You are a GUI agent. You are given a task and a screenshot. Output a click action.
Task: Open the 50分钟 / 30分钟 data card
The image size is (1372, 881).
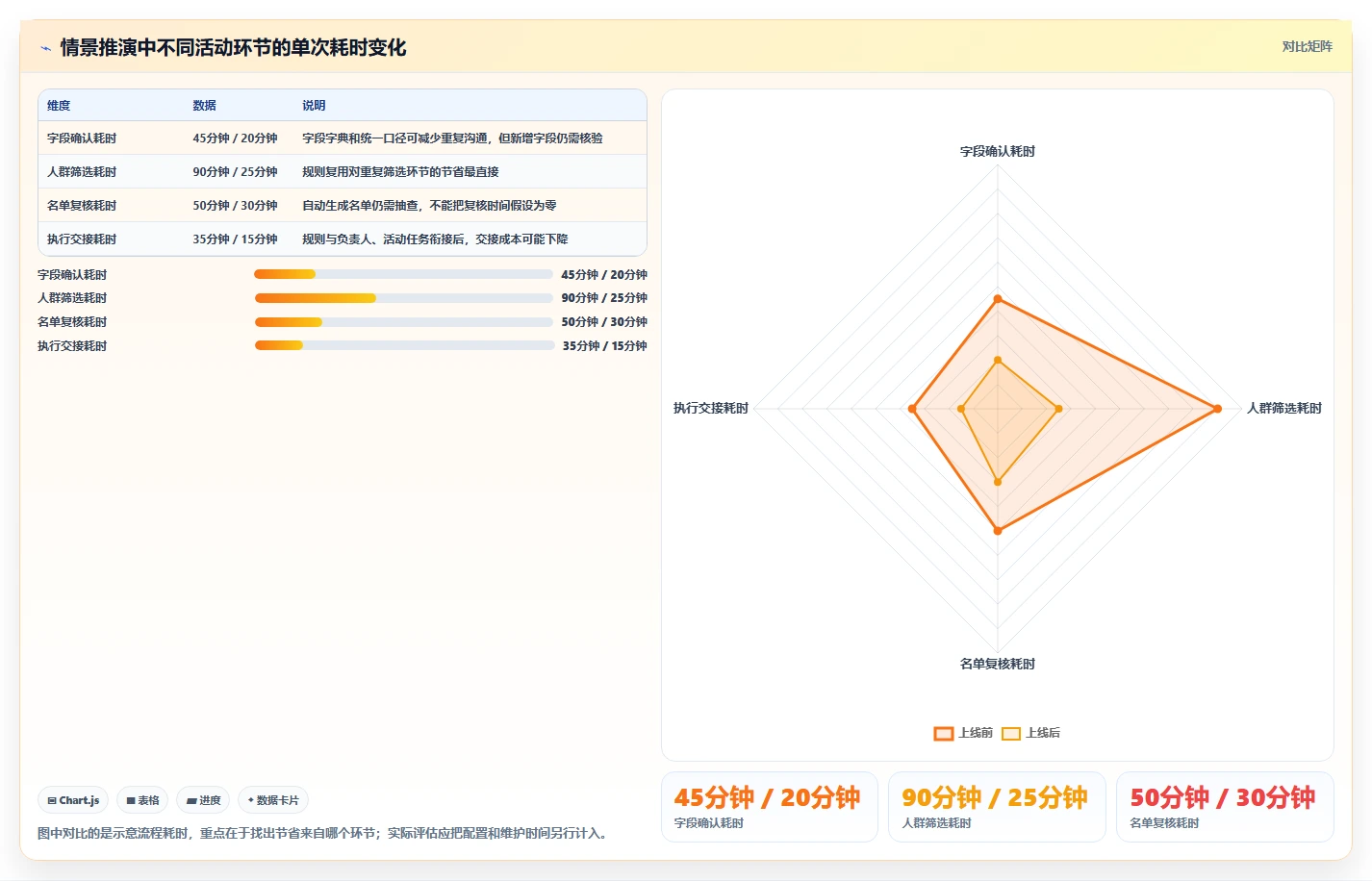pyautogui.click(x=1225, y=807)
